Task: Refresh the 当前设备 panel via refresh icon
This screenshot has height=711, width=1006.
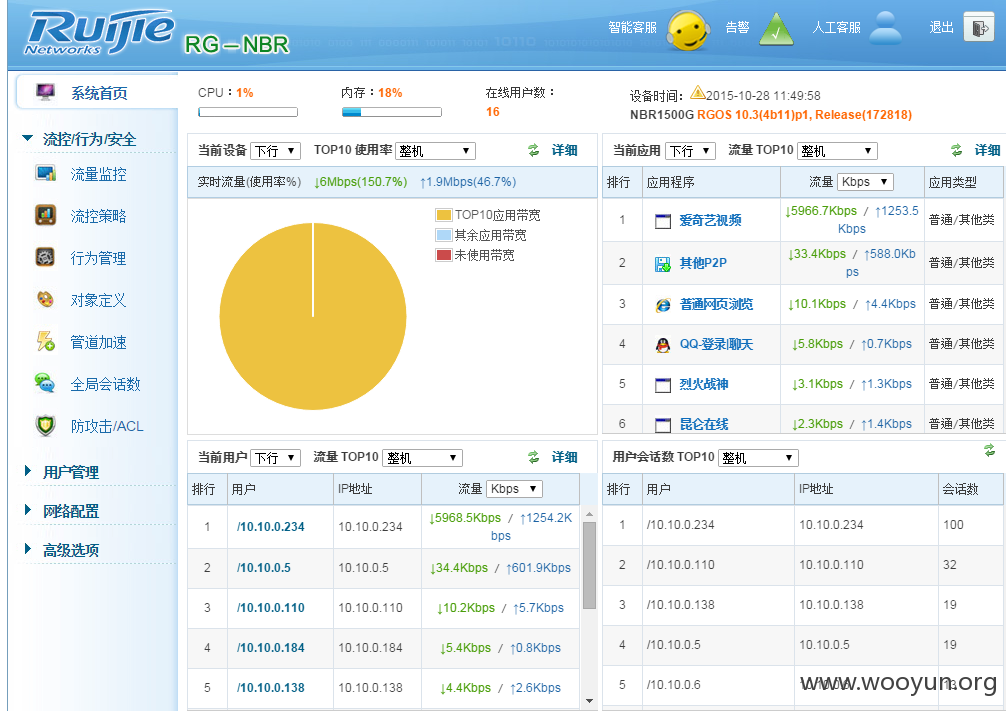Action: 533,150
